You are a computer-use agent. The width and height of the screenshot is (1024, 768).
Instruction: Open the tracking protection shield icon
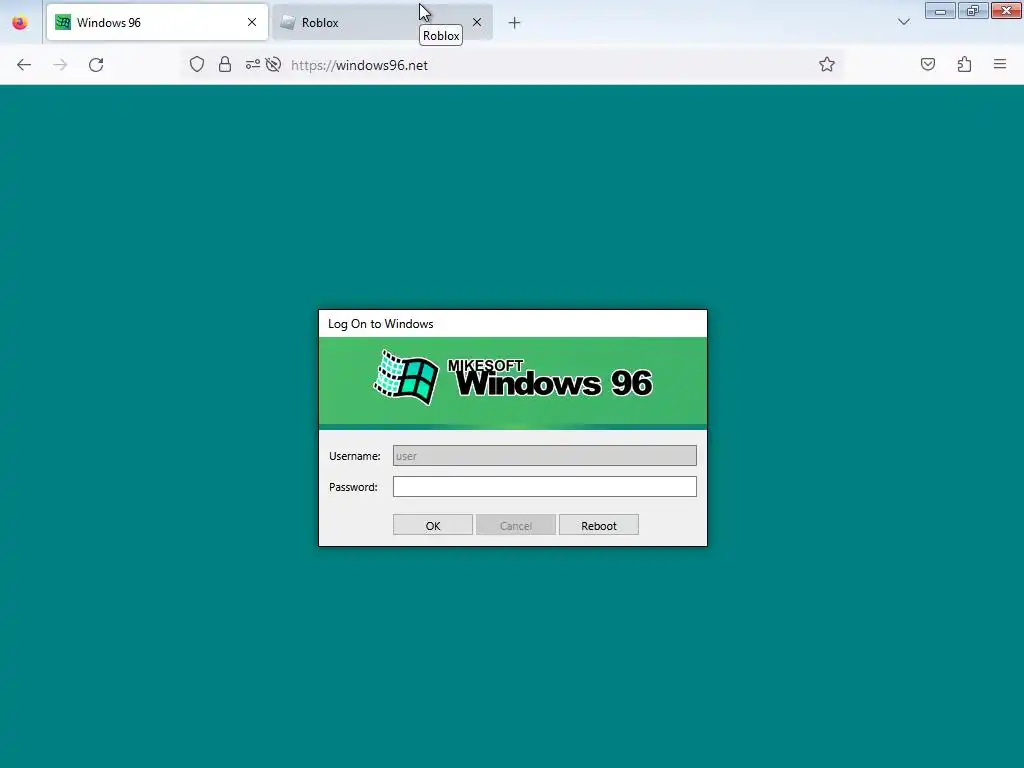[x=197, y=64]
